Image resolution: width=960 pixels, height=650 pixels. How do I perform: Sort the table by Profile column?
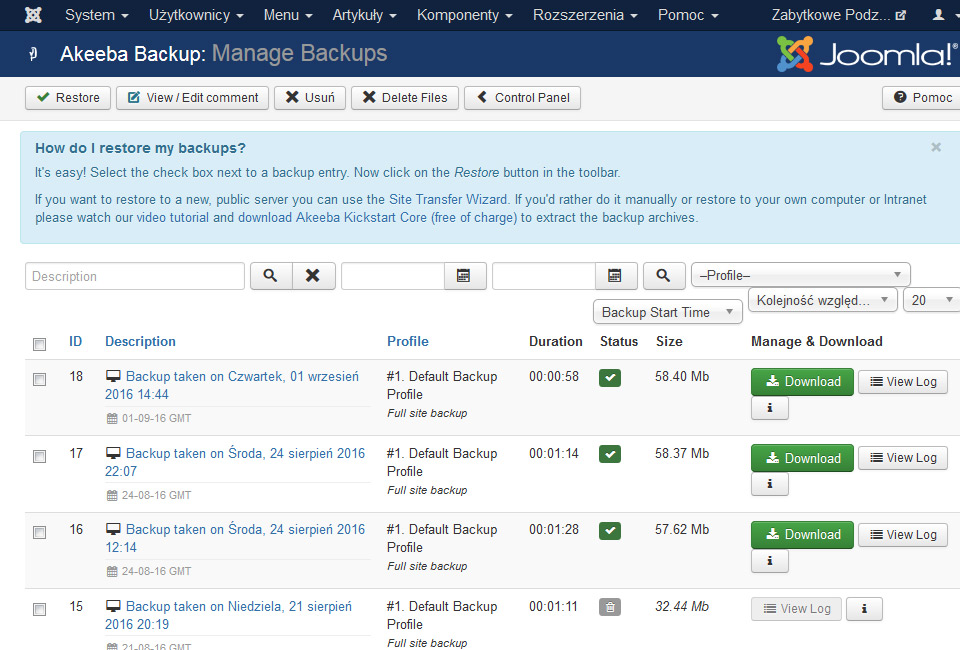click(x=408, y=342)
